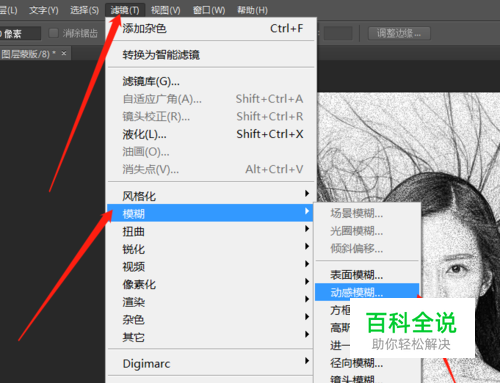The width and height of the screenshot is (500, 383).
Task: Expand the Digimarc submenu
Action: 210,363
